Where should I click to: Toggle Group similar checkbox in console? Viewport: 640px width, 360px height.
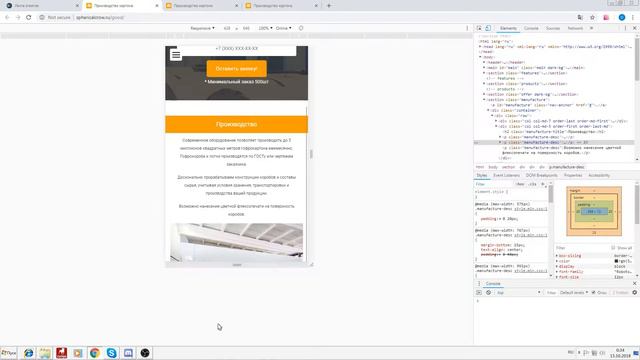(593, 293)
